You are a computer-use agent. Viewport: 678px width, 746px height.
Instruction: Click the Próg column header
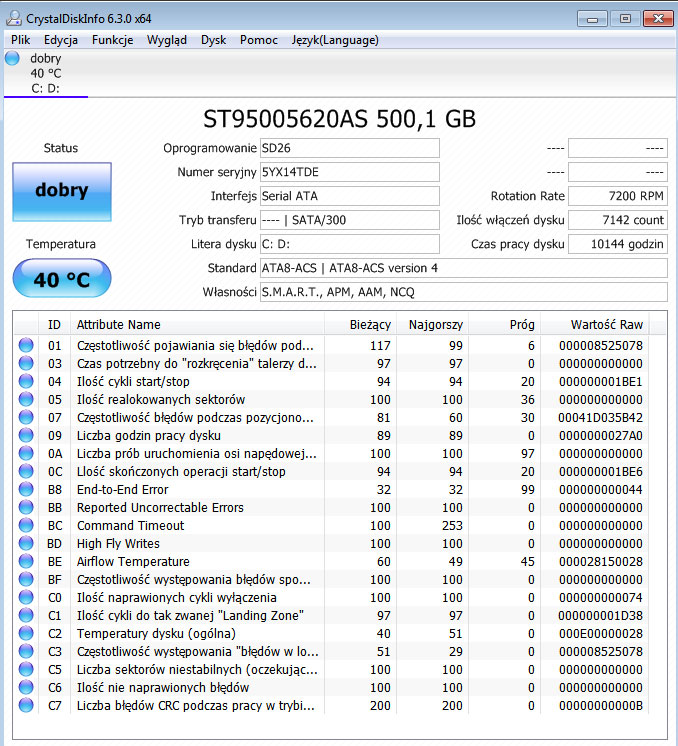click(504, 324)
